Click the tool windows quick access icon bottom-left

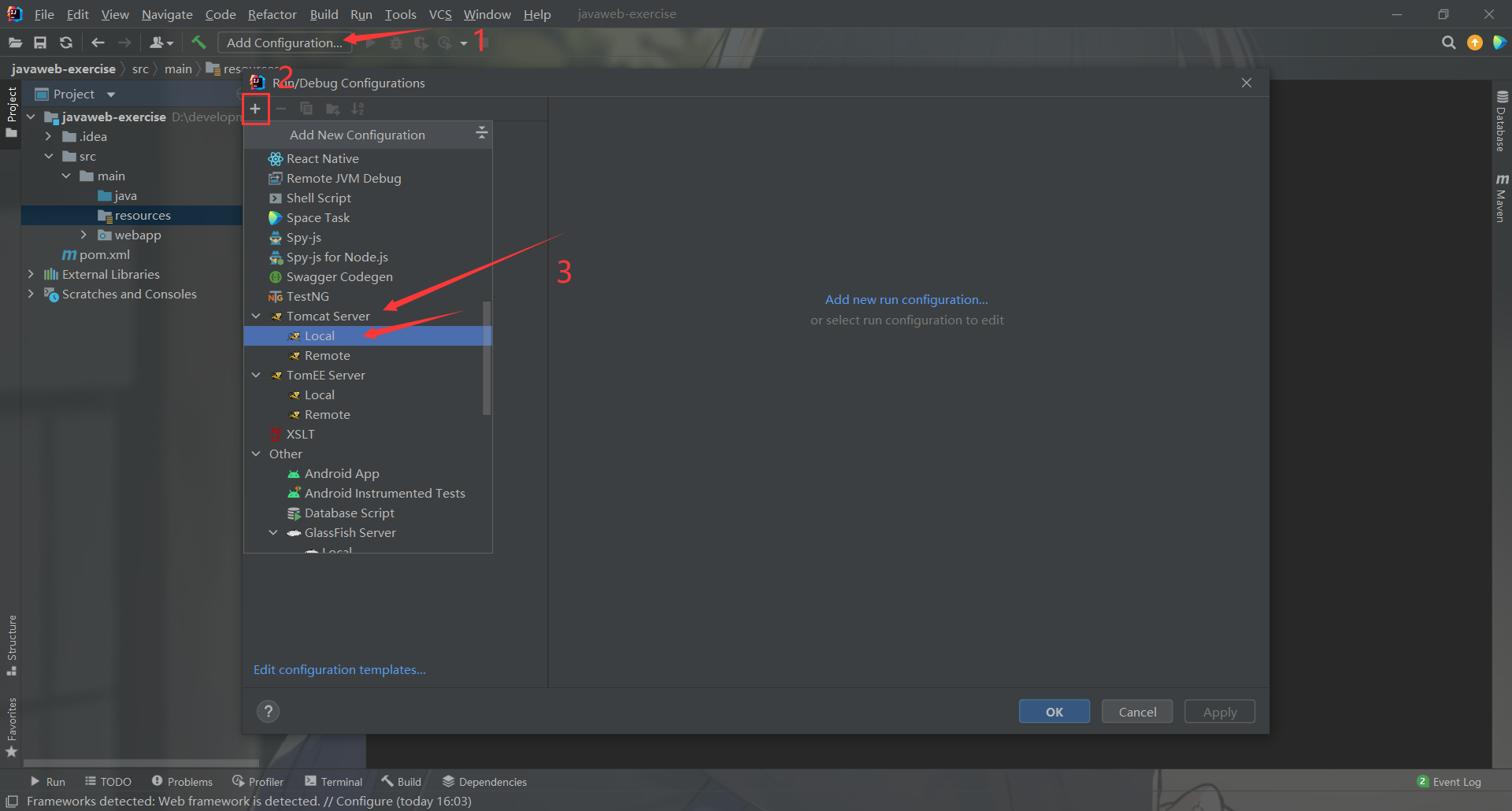[12, 801]
